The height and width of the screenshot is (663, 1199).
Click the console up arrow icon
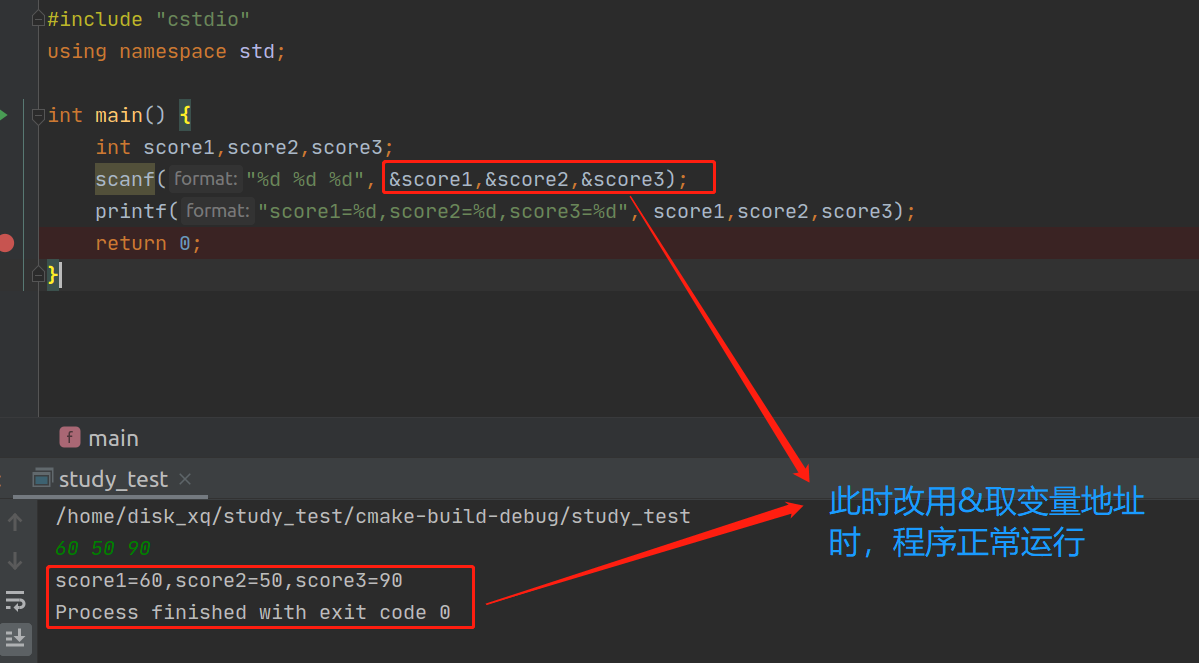coord(15,522)
